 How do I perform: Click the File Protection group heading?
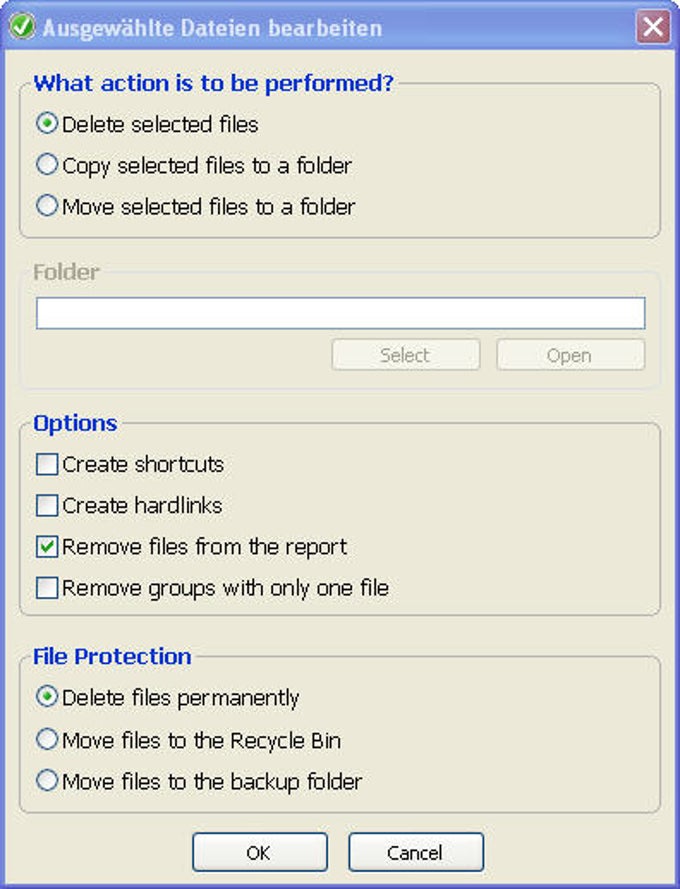[x=112, y=657]
